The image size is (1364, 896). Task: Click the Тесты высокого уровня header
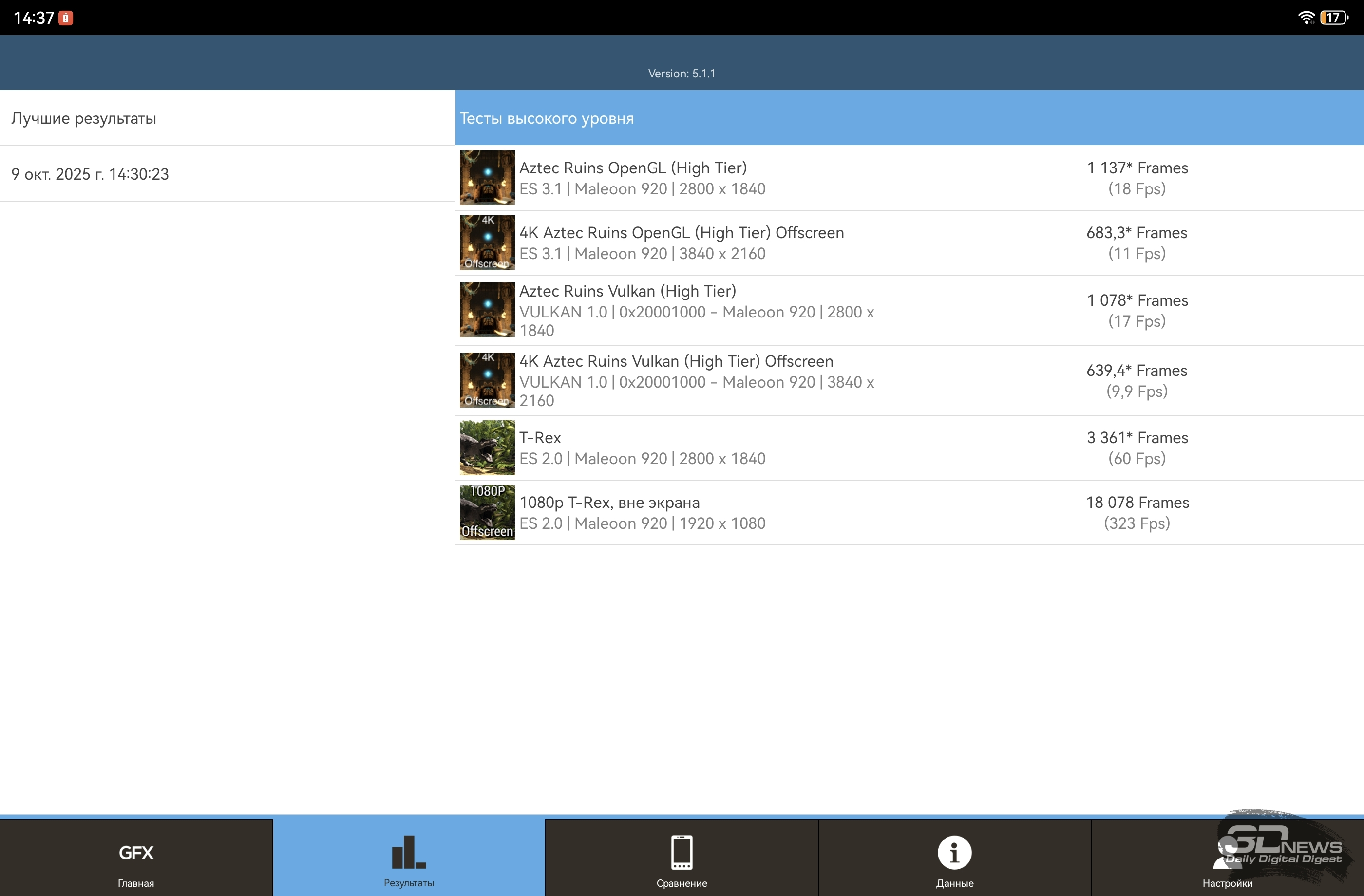(547, 119)
